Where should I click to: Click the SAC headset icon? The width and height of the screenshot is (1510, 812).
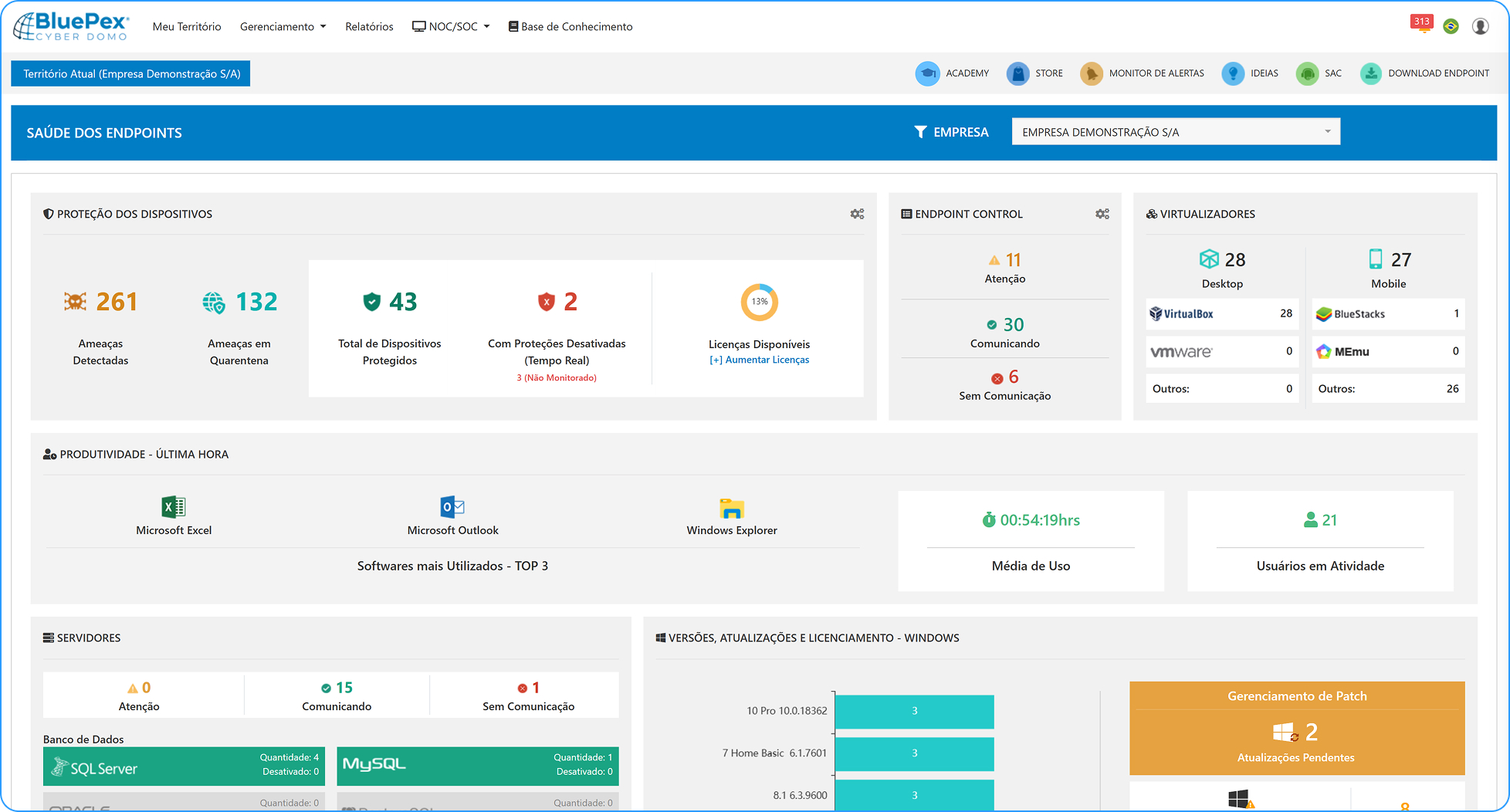[1307, 73]
